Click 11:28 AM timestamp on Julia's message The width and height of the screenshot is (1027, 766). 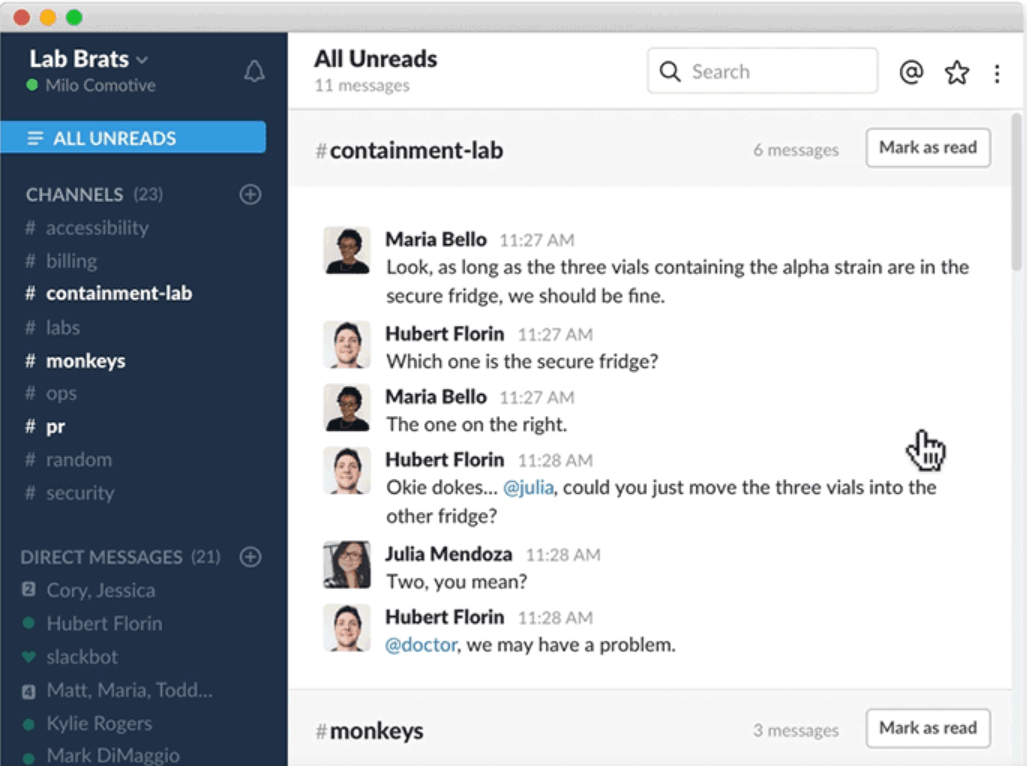click(563, 555)
